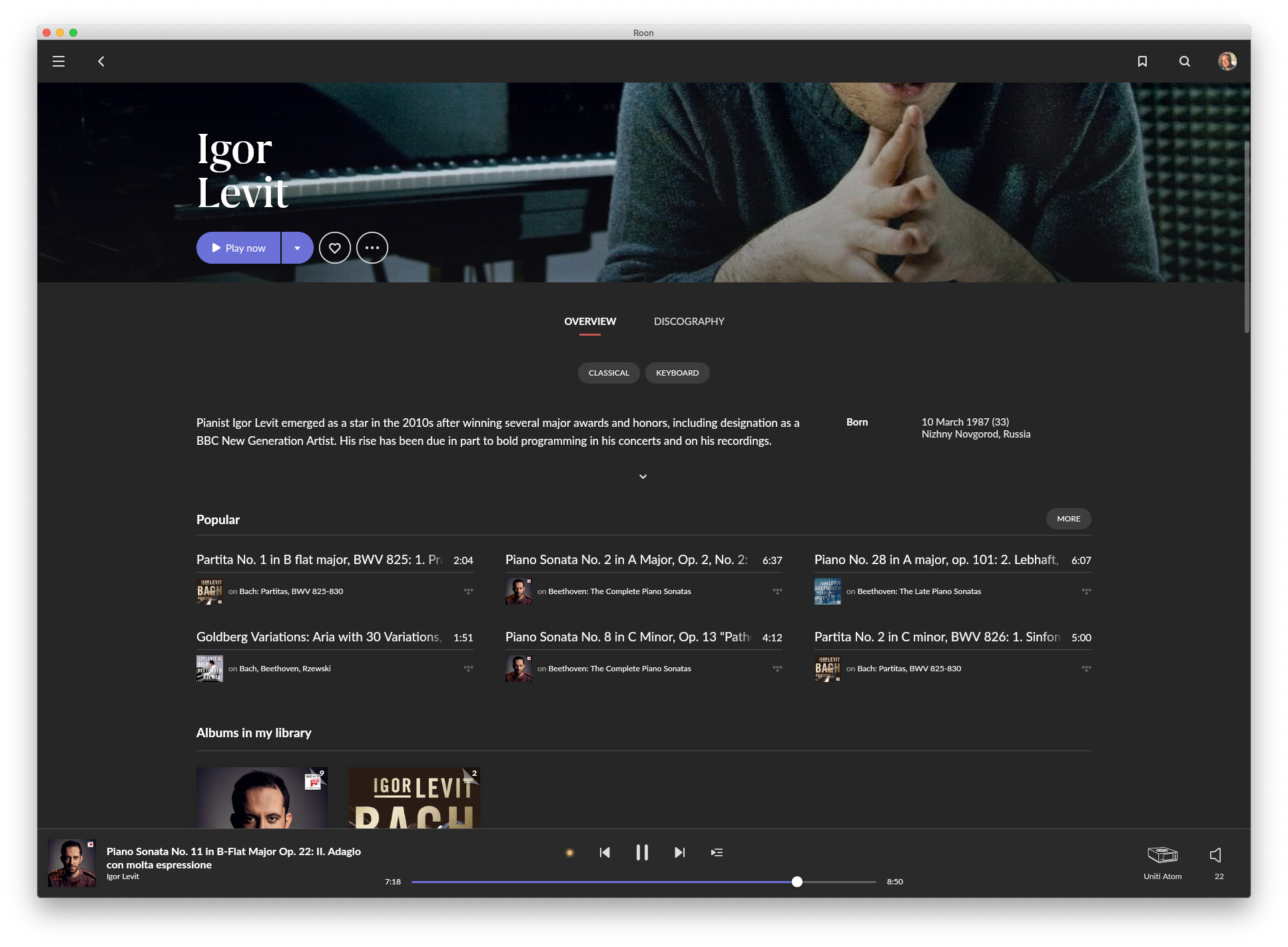1288x947 pixels.
Task: Open options icon for Goldberg Variations row
Action: pos(468,669)
